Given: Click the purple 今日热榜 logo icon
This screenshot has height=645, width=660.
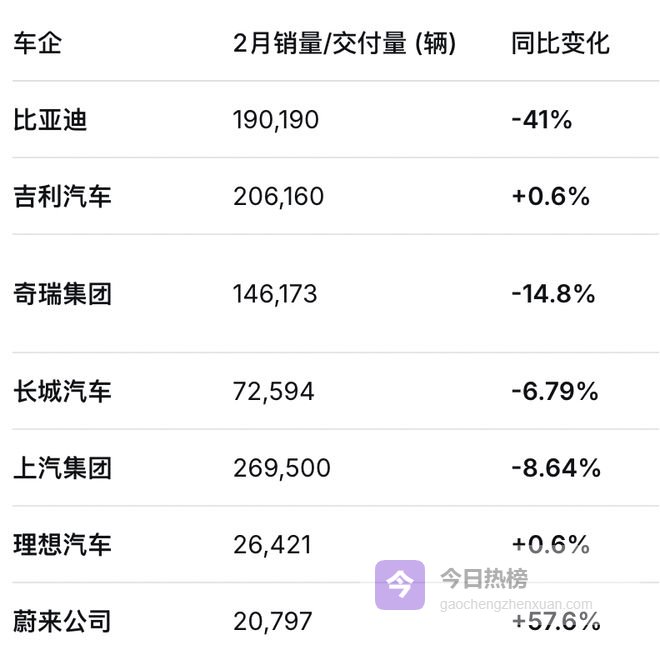Looking at the screenshot, I should pos(399,585).
